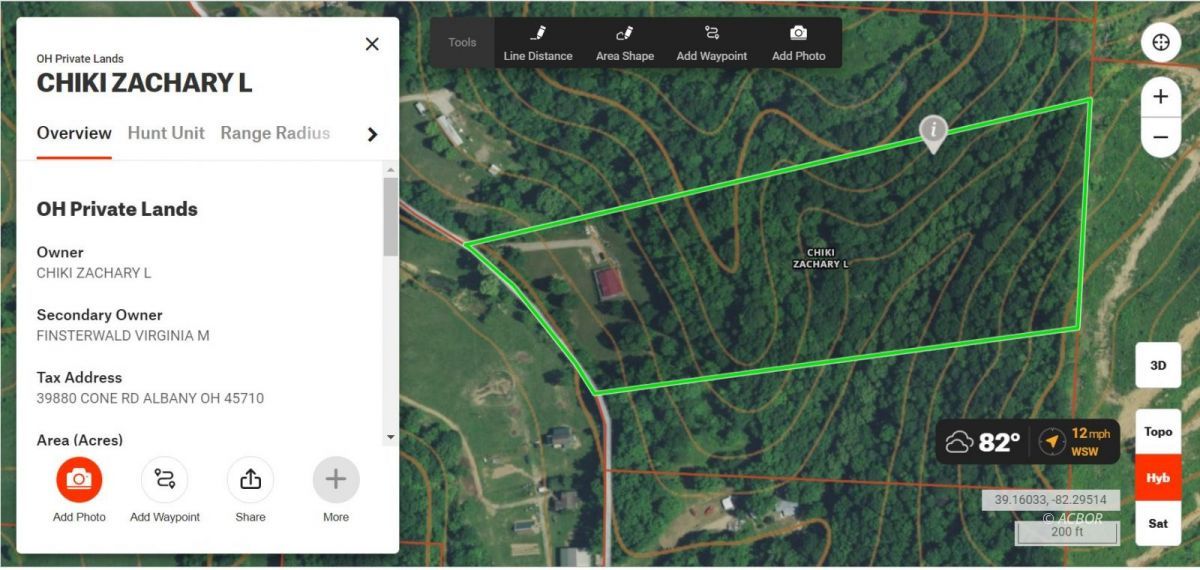Choose Add Photo in the Tools bar
This screenshot has height=570, width=1200.
[x=799, y=43]
